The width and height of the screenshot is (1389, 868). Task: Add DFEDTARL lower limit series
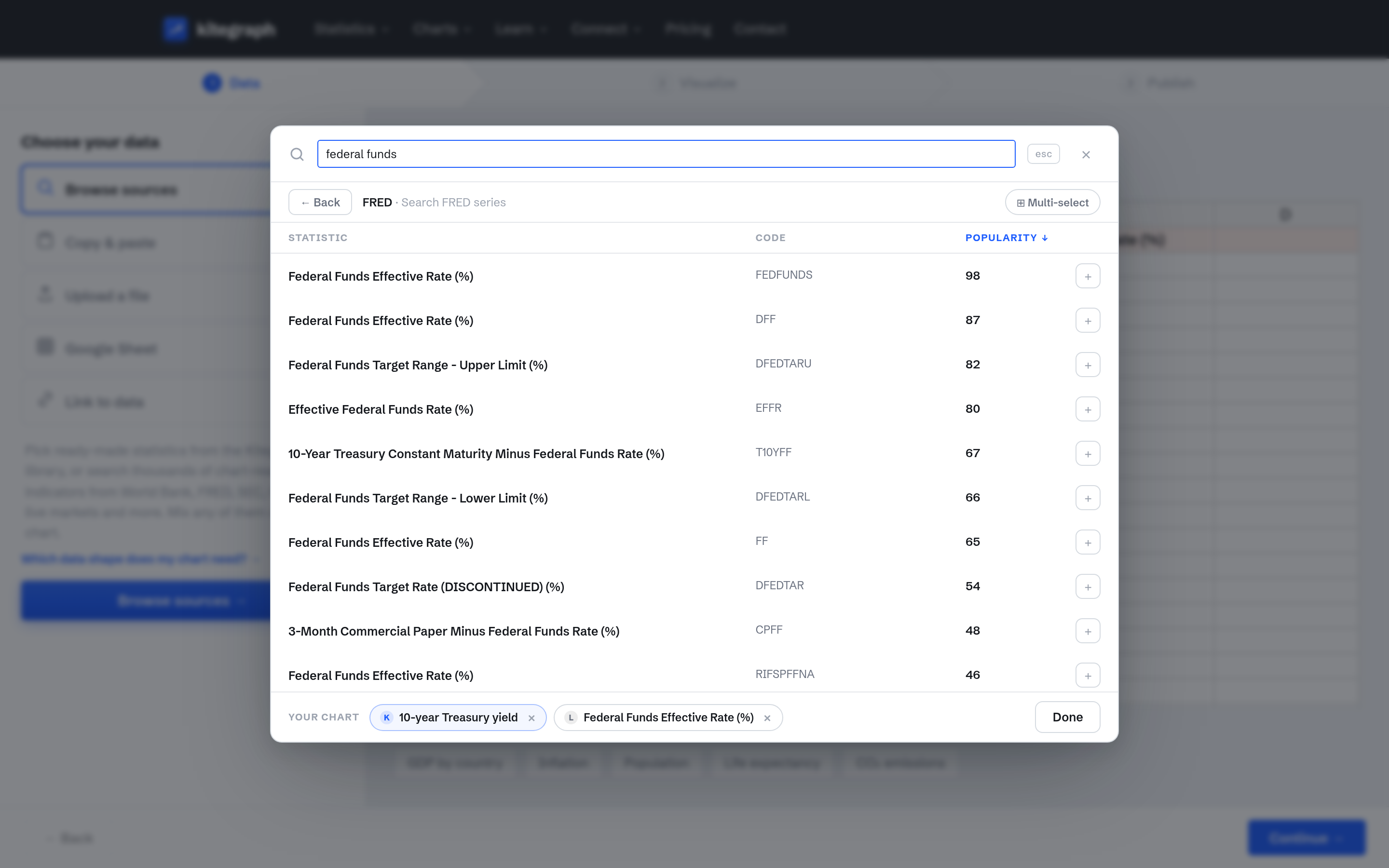[1087, 498]
